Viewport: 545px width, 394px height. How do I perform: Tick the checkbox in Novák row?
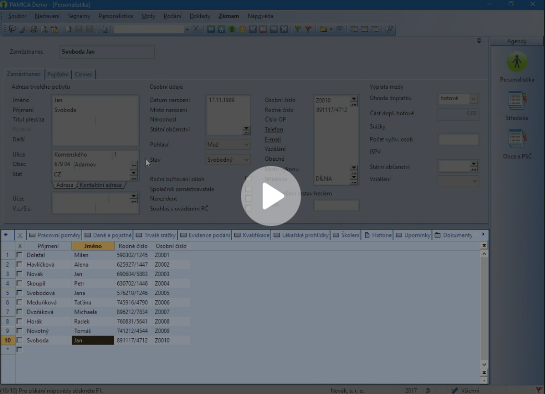pos(19,274)
